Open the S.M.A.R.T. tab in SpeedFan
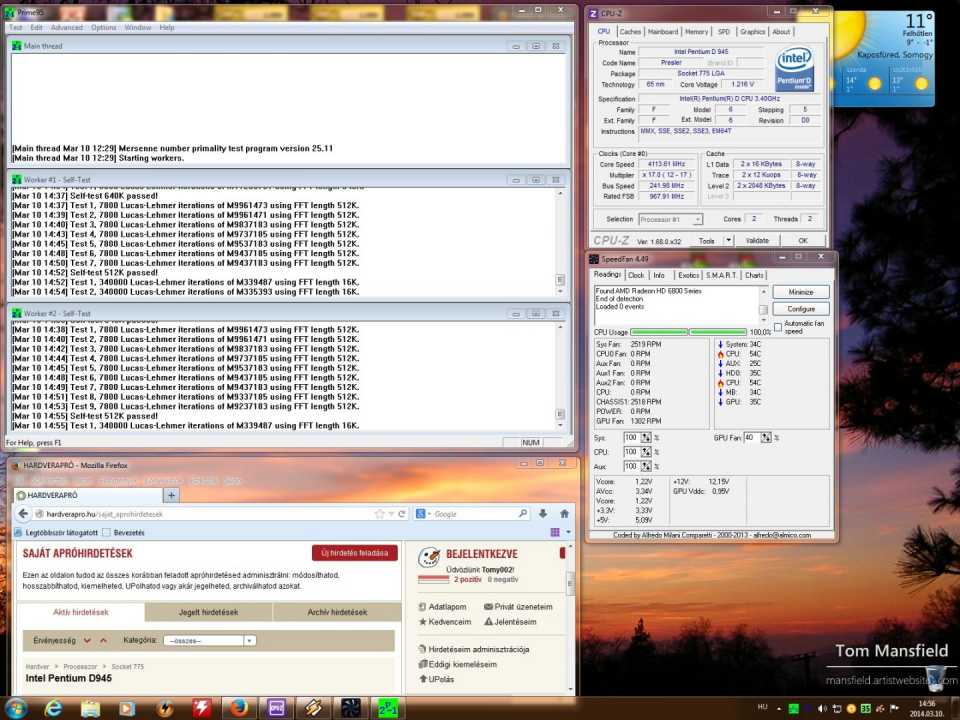 coord(721,276)
